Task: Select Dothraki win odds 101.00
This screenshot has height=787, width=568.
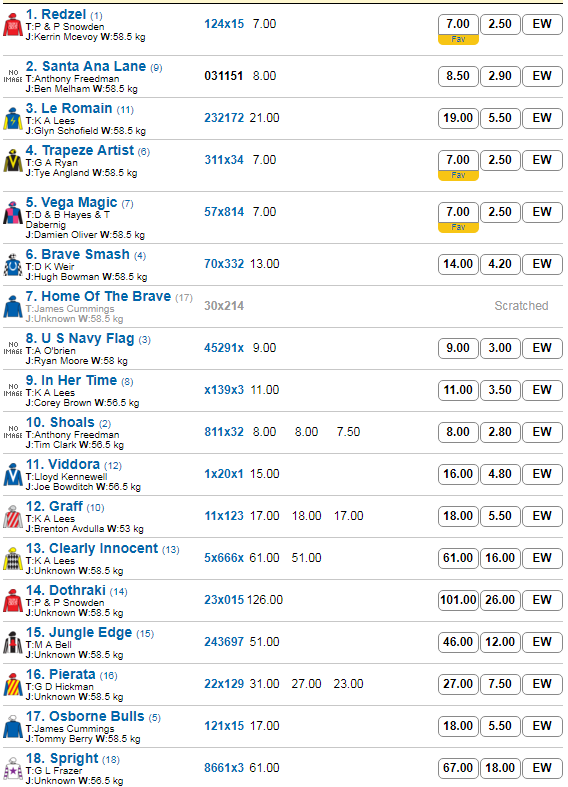Action: [458, 600]
